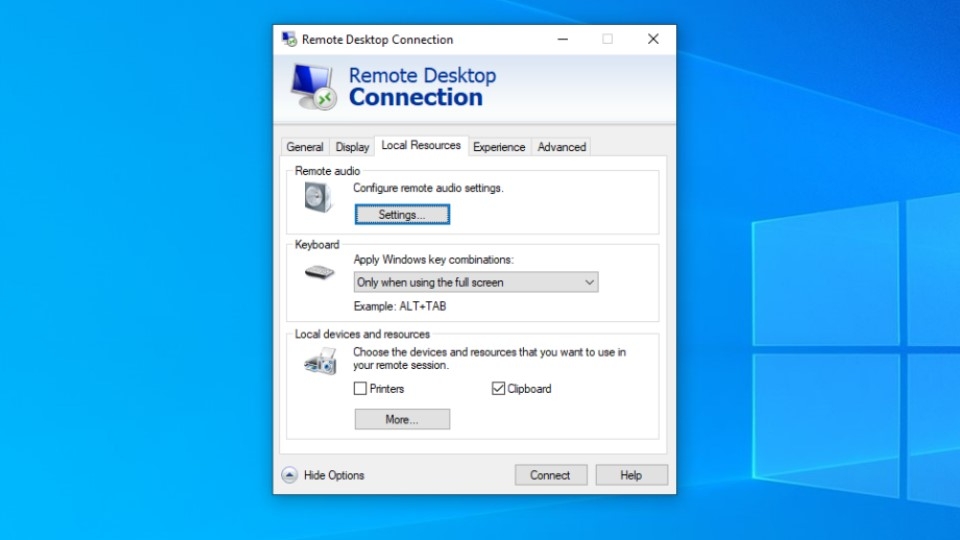Minimize the Remote Desktop Connection window
Viewport: 960px width, 540px height.
[x=563, y=39]
